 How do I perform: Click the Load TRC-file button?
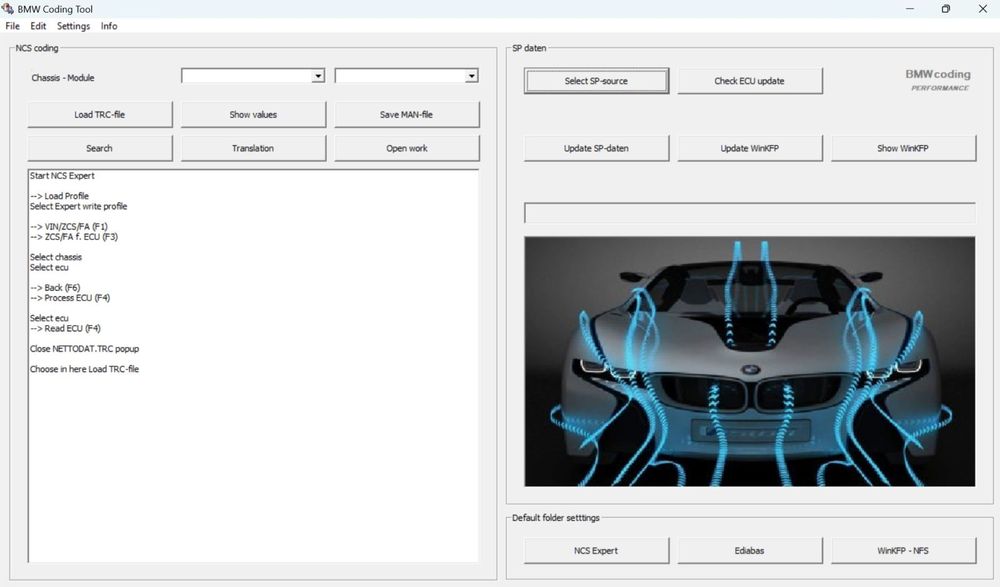point(99,115)
